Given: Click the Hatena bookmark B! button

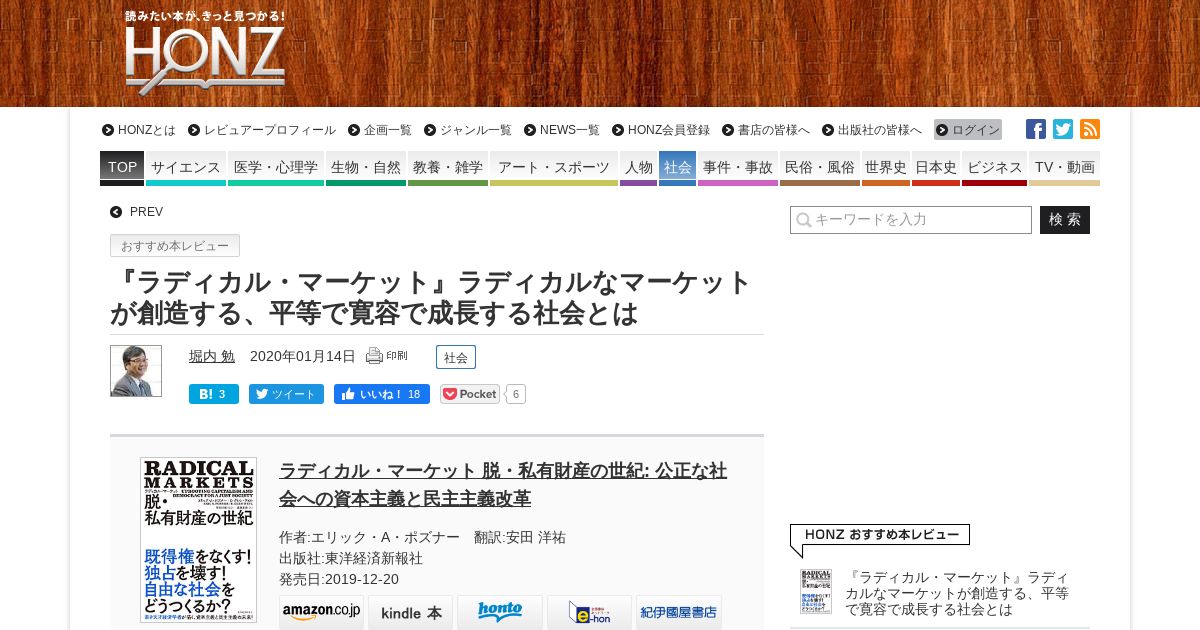Looking at the screenshot, I should point(214,394).
